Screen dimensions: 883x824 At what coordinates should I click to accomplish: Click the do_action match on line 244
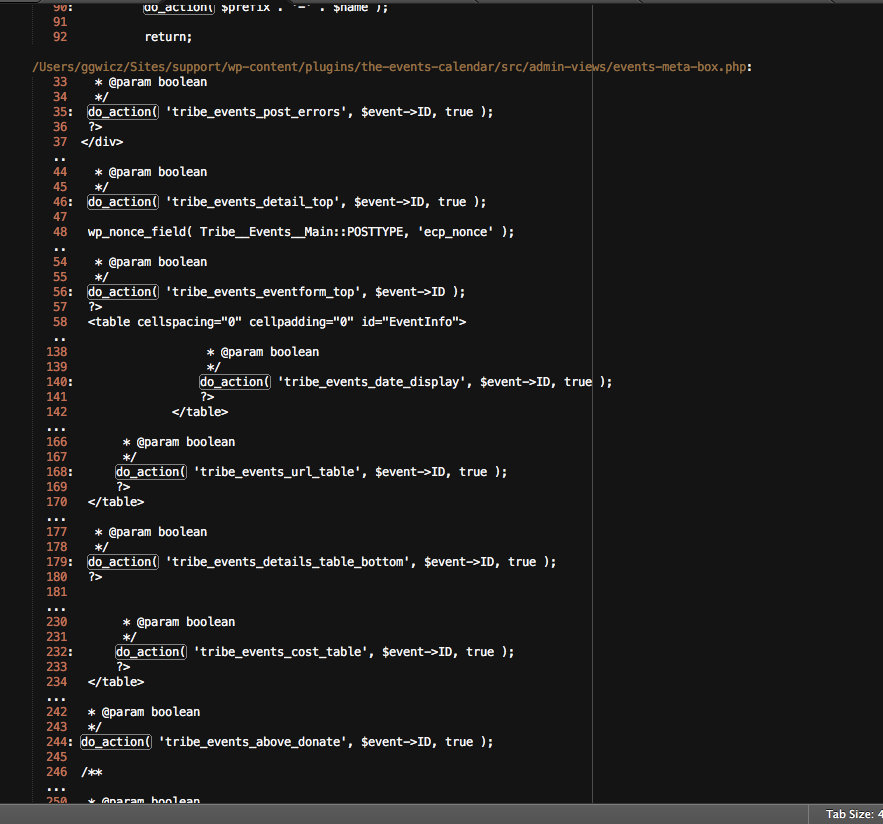pos(115,742)
